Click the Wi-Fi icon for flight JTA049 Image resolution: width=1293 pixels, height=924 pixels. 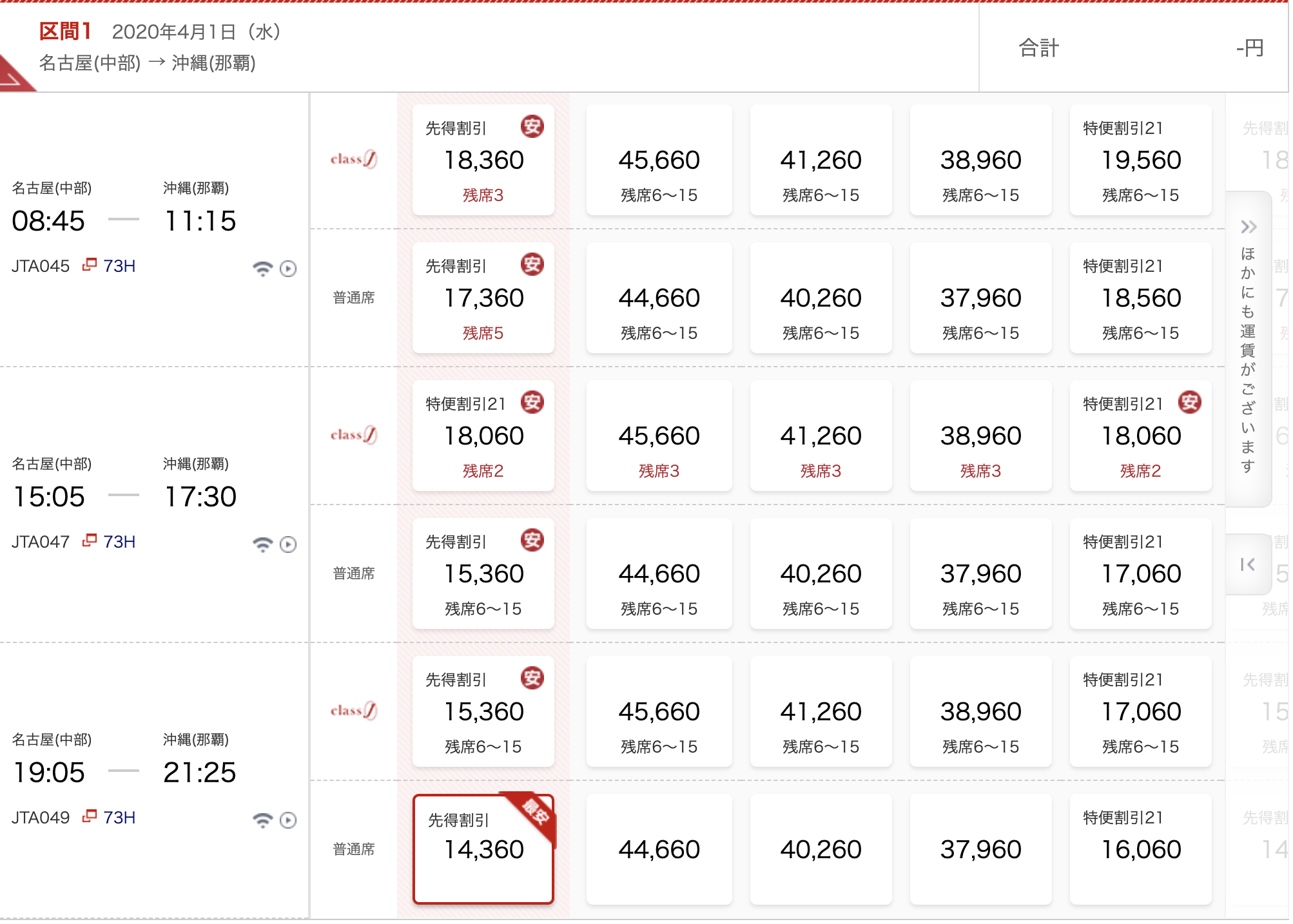point(262,820)
